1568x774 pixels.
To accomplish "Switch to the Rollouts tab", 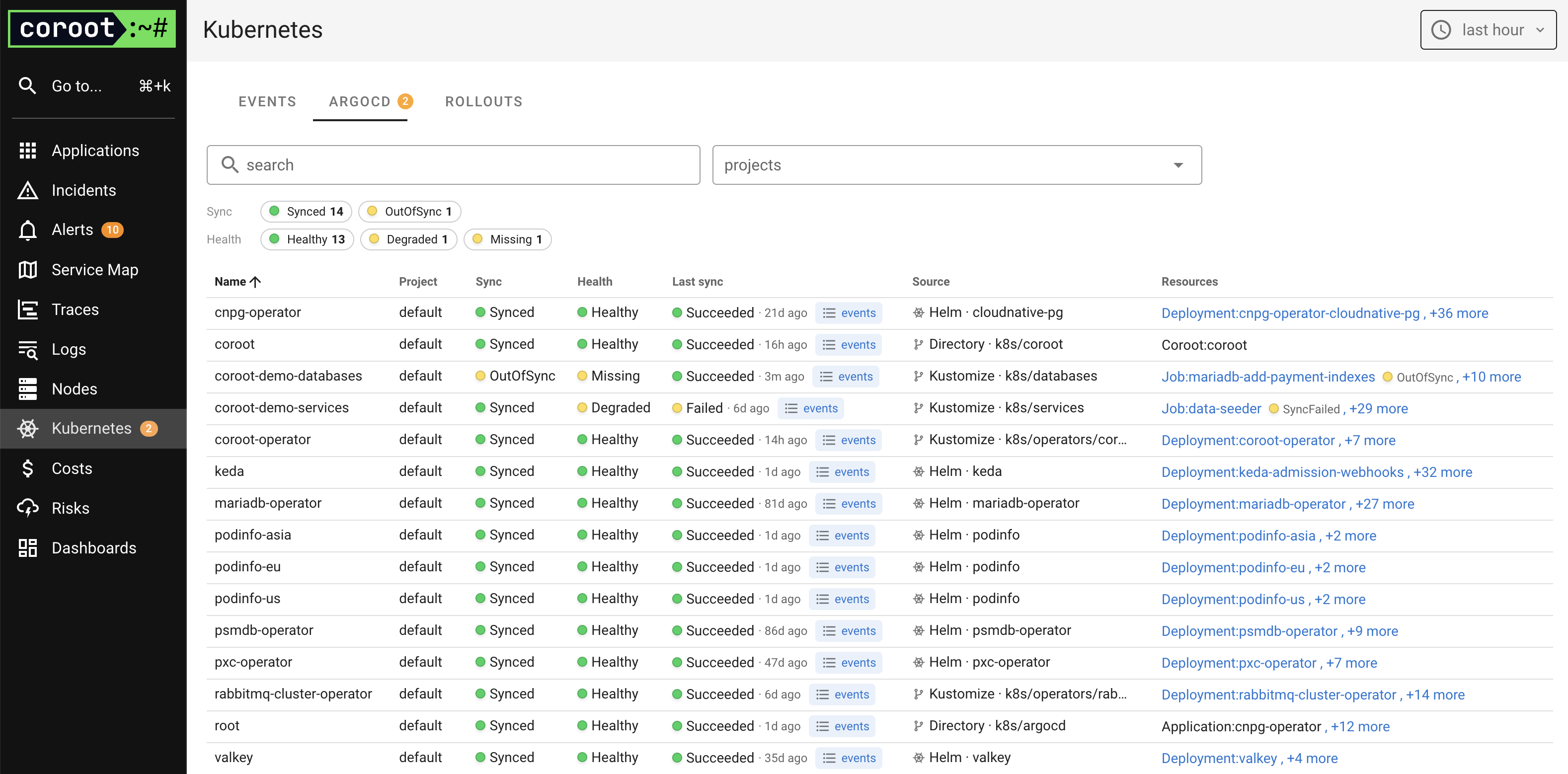I will click(484, 102).
